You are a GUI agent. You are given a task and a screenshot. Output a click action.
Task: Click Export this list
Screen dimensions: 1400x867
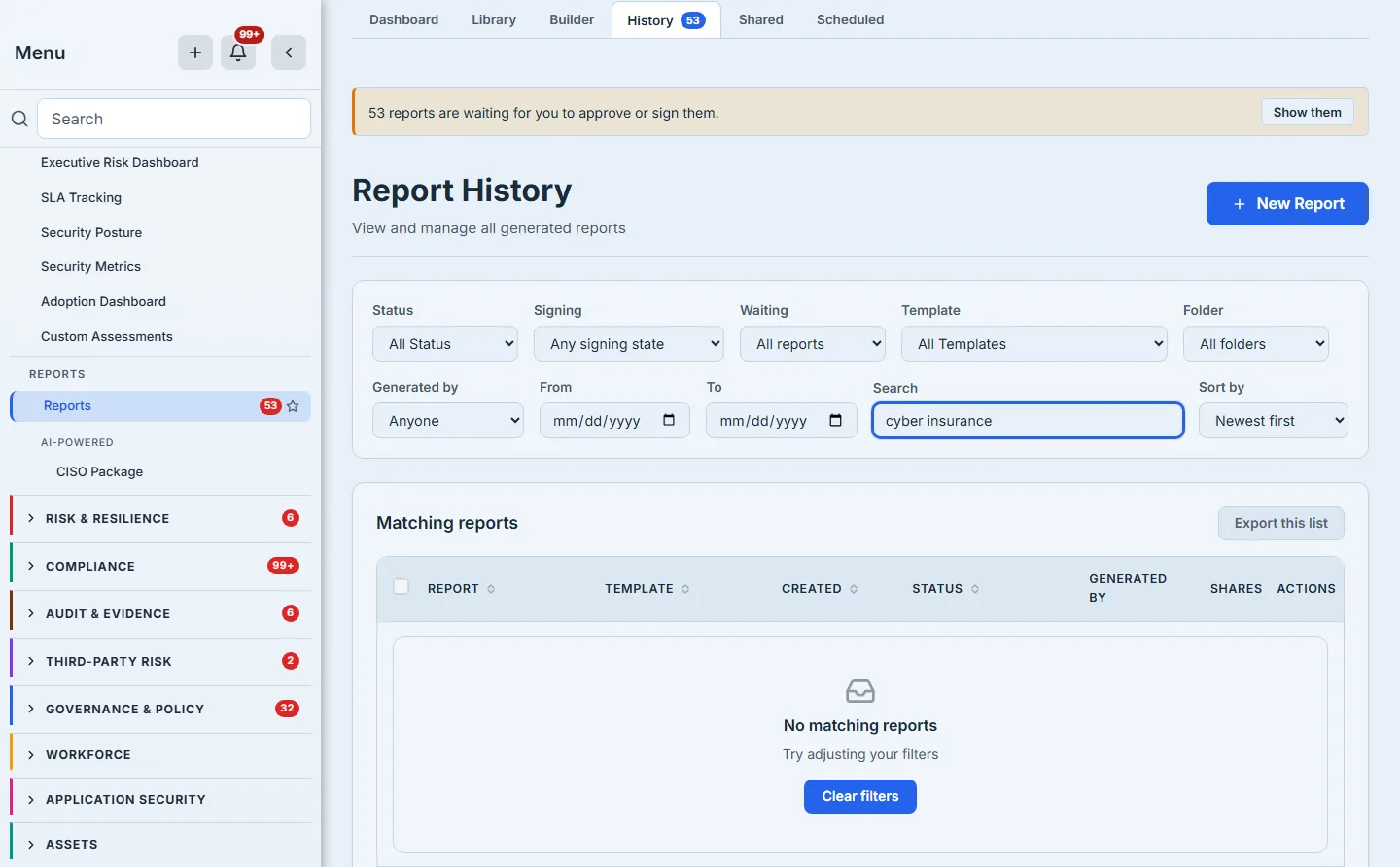click(x=1280, y=523)
